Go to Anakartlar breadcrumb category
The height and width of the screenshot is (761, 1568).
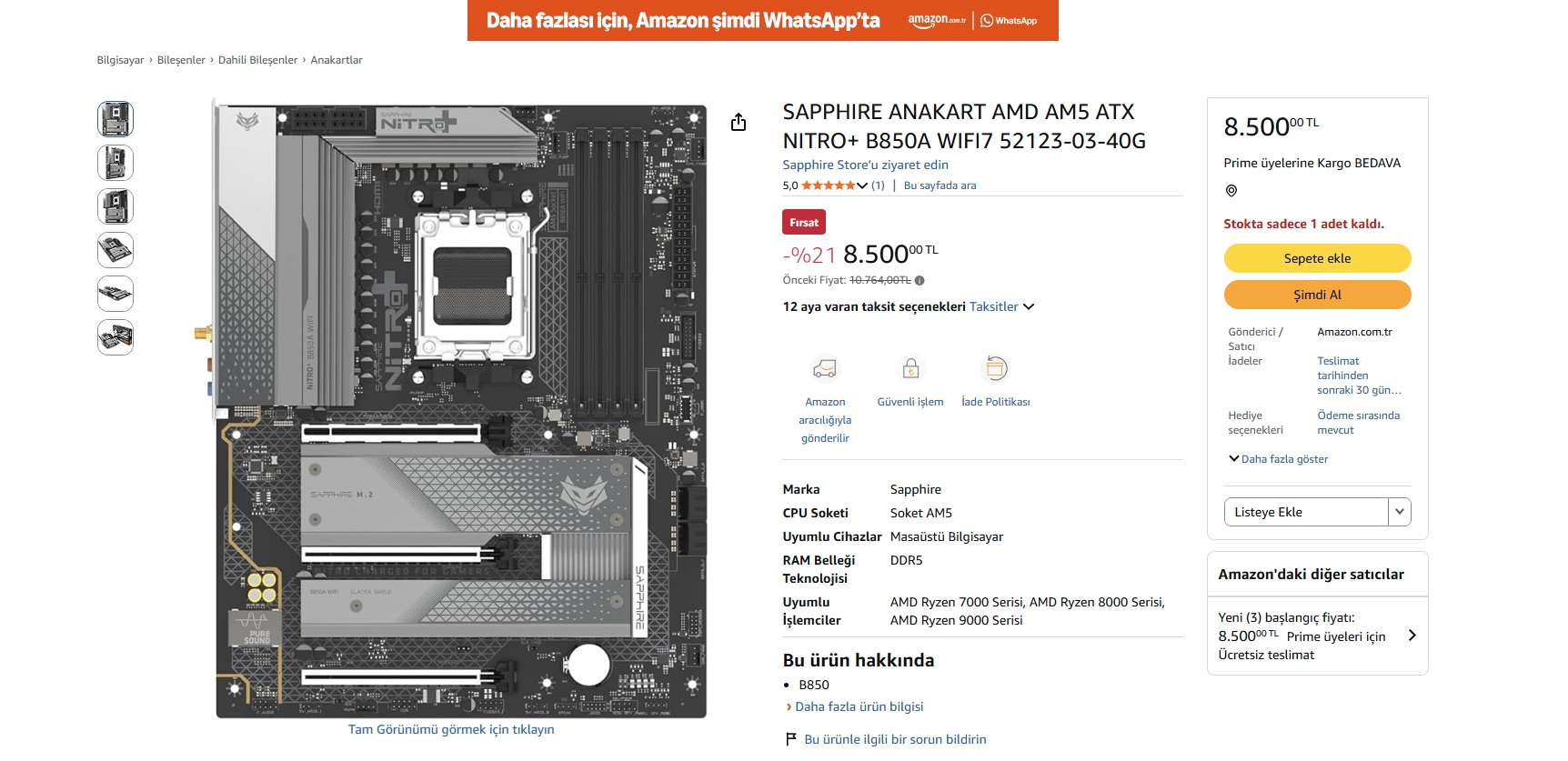(x=337, y=60)
